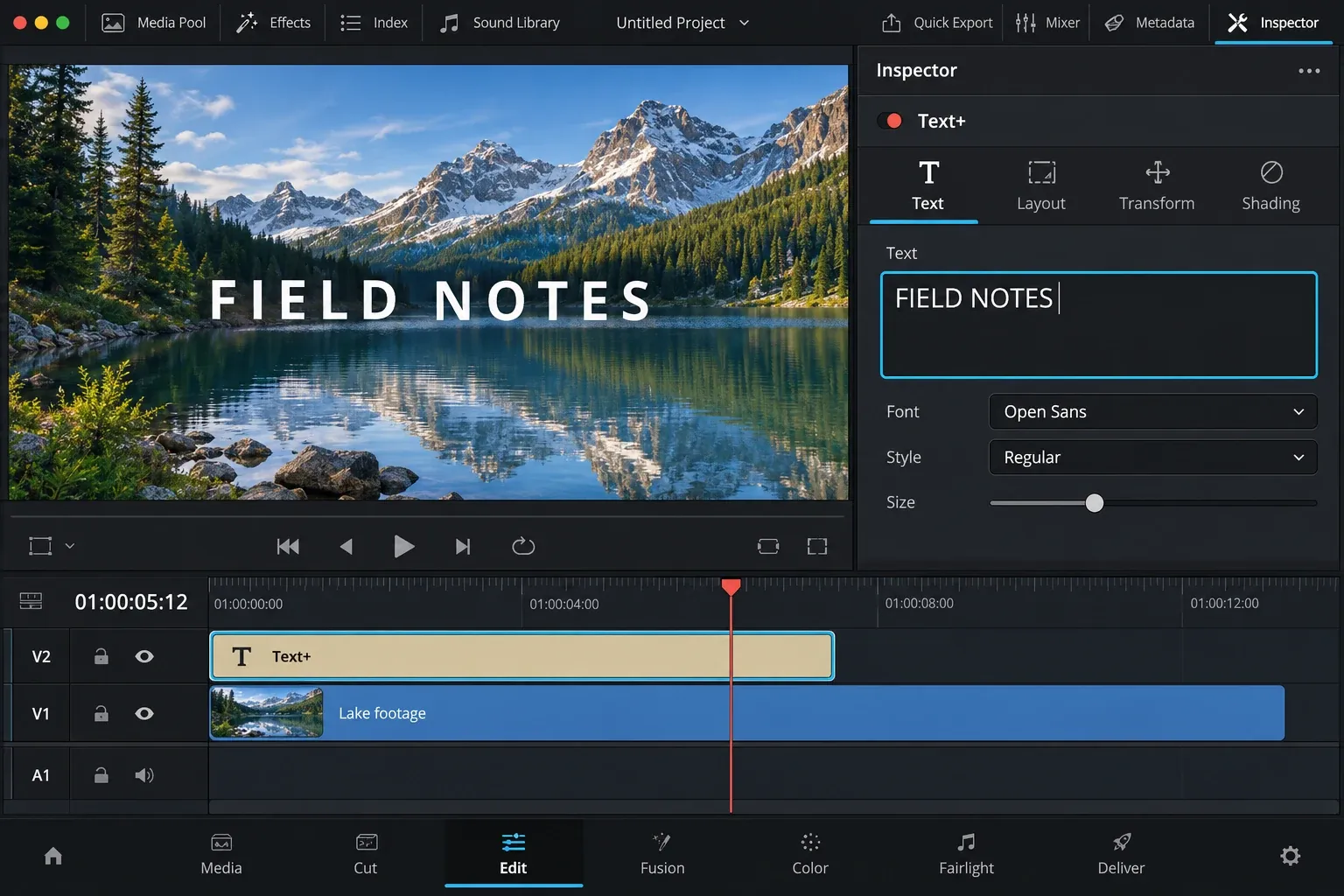1344x896 pixels.
Task: Mute audio track A1
Action: coord(144,775)
